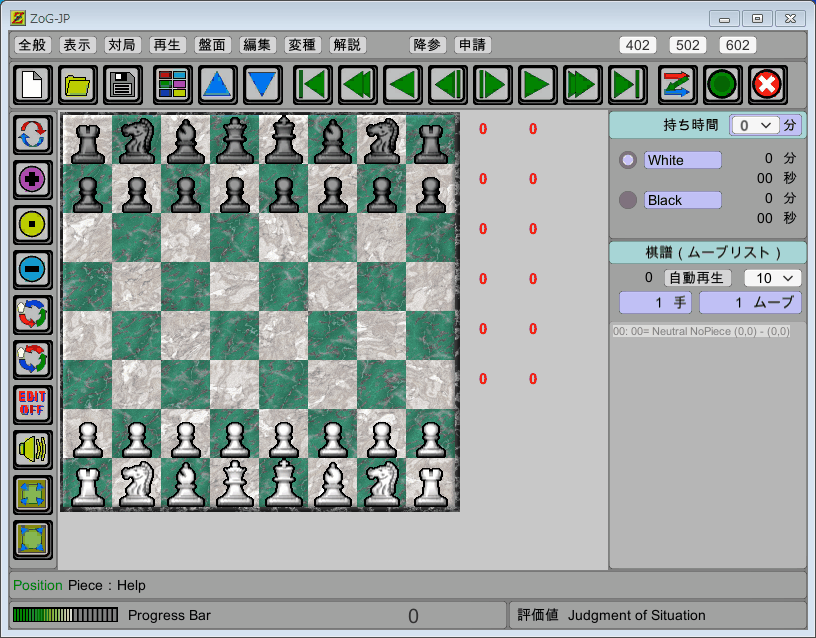The height and width of the screenshot is (638, 816).
Task: Click the new blank document icon
Action: [33, 84]
